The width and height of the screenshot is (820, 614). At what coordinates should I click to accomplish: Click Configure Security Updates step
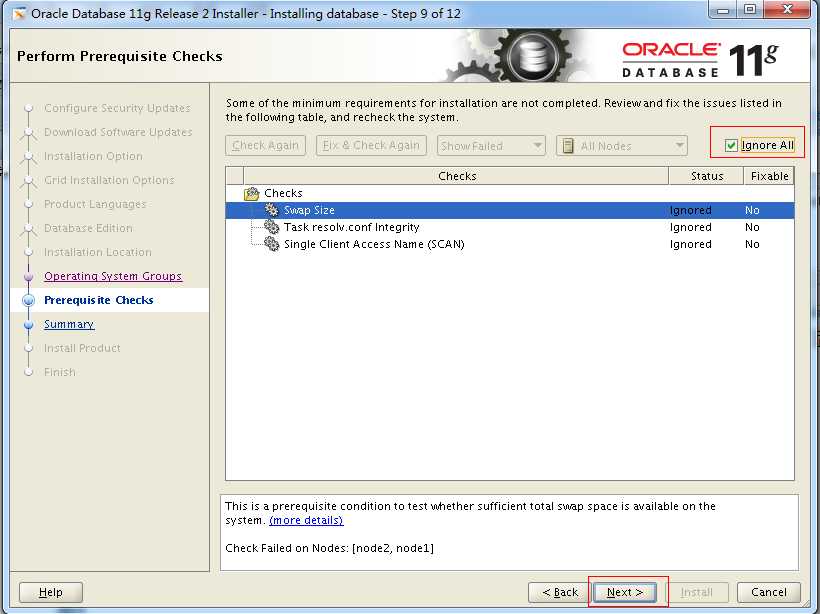(117, 108)
